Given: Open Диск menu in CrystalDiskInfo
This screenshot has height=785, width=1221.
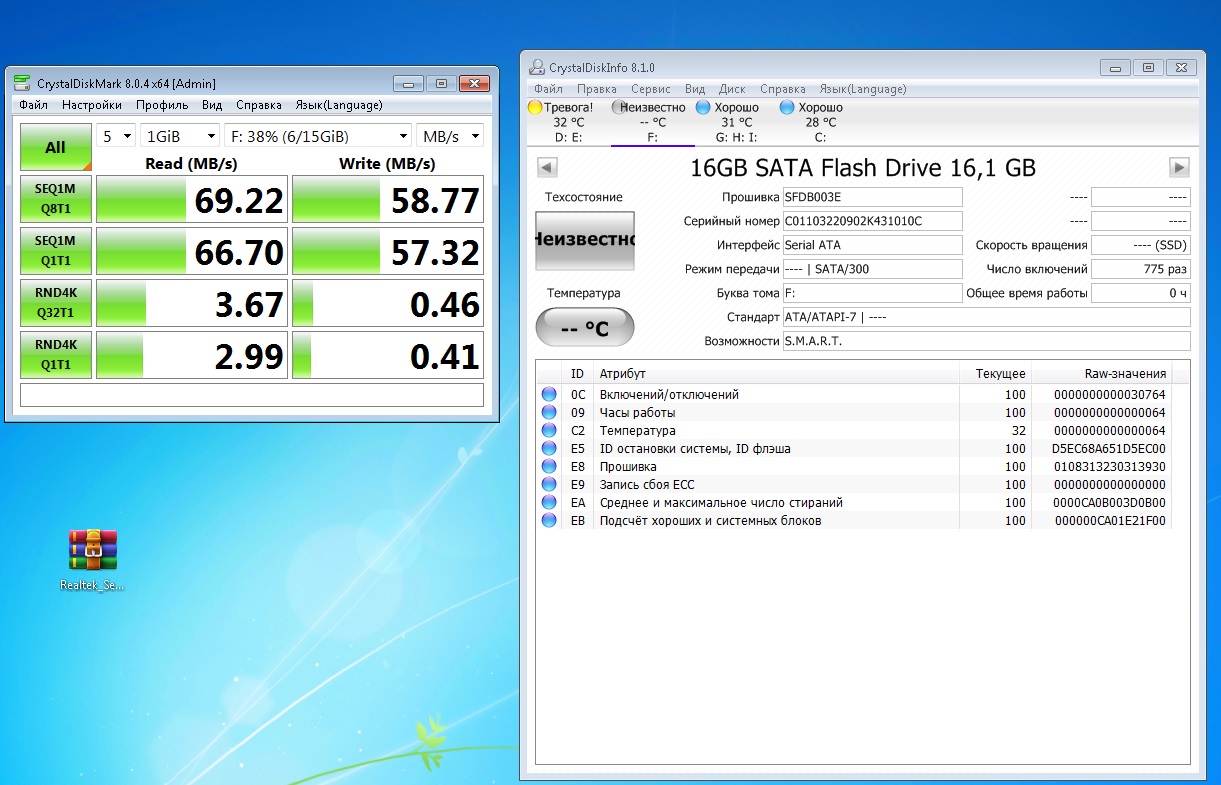Looking at the screenshot, I should tap(733, 89).
